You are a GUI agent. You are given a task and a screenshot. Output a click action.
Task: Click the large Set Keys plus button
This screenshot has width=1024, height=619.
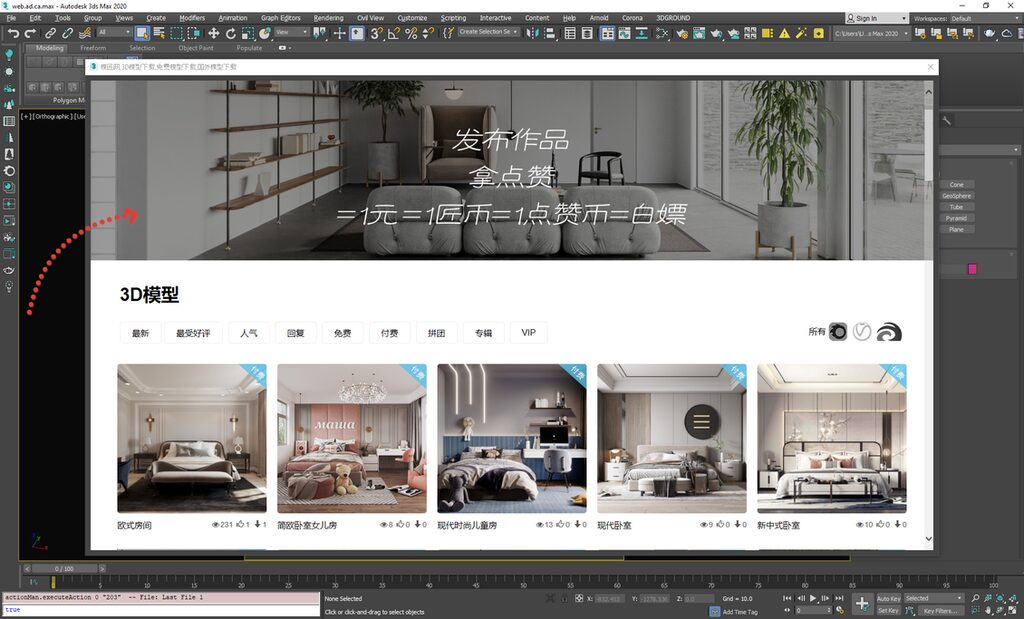tap(862, 604)
